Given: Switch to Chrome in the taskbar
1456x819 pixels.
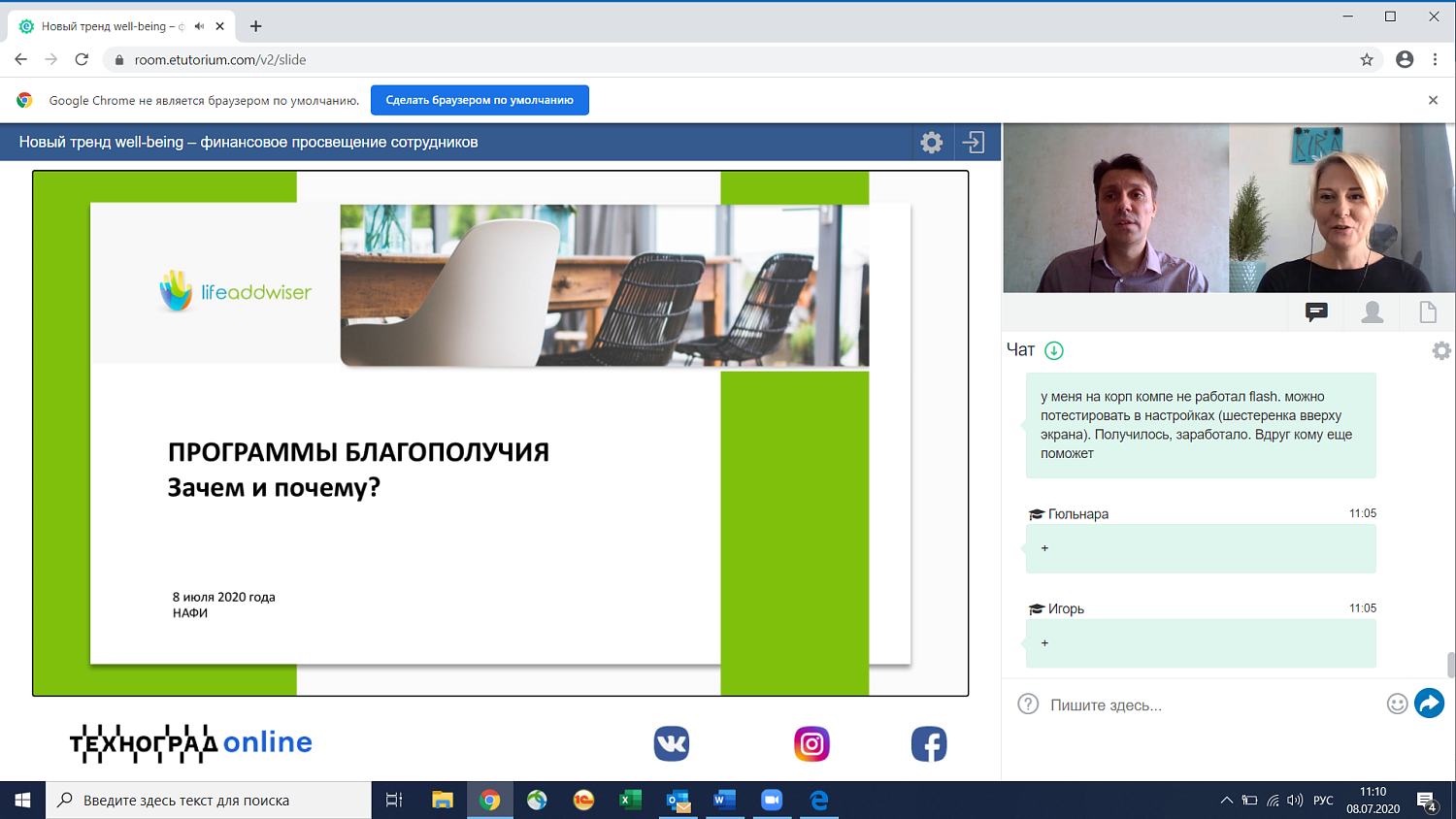Looking at the screenshot, I should [x=490, y=801].
